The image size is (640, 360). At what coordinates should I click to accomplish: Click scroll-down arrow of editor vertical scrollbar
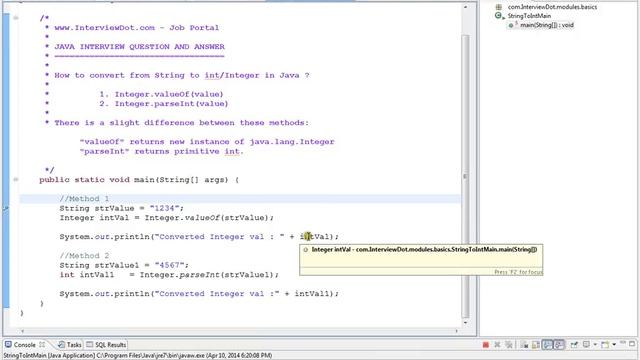click(x=465, y=323)
